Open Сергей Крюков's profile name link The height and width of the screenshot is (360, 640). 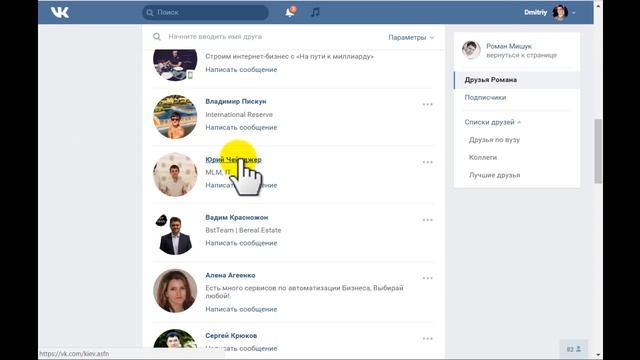point(231,336)
